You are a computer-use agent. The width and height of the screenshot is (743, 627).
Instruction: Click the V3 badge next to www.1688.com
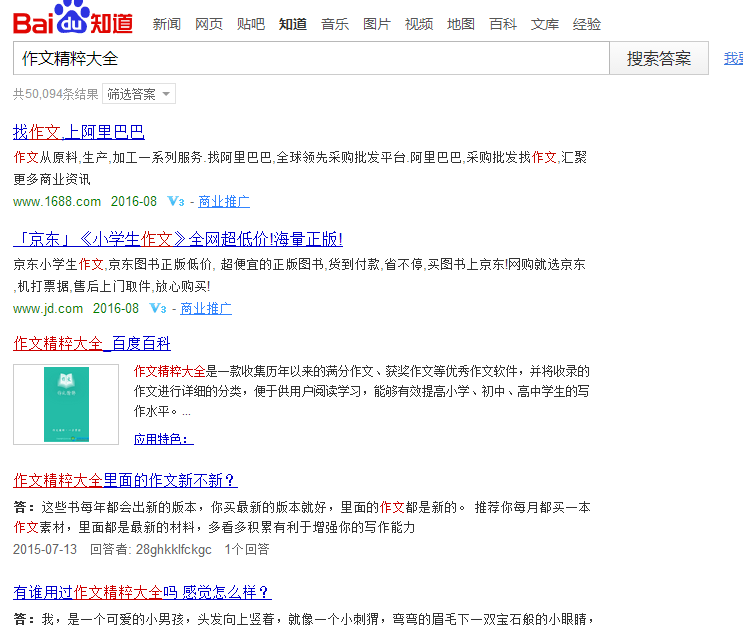[176, 201]
